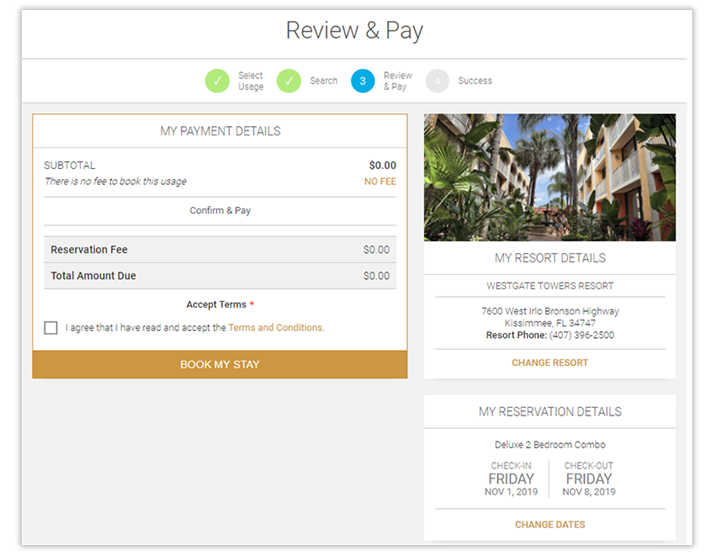714x555 pixels.
Task: Click the Accept Terms heading
Action: point(216,304)
